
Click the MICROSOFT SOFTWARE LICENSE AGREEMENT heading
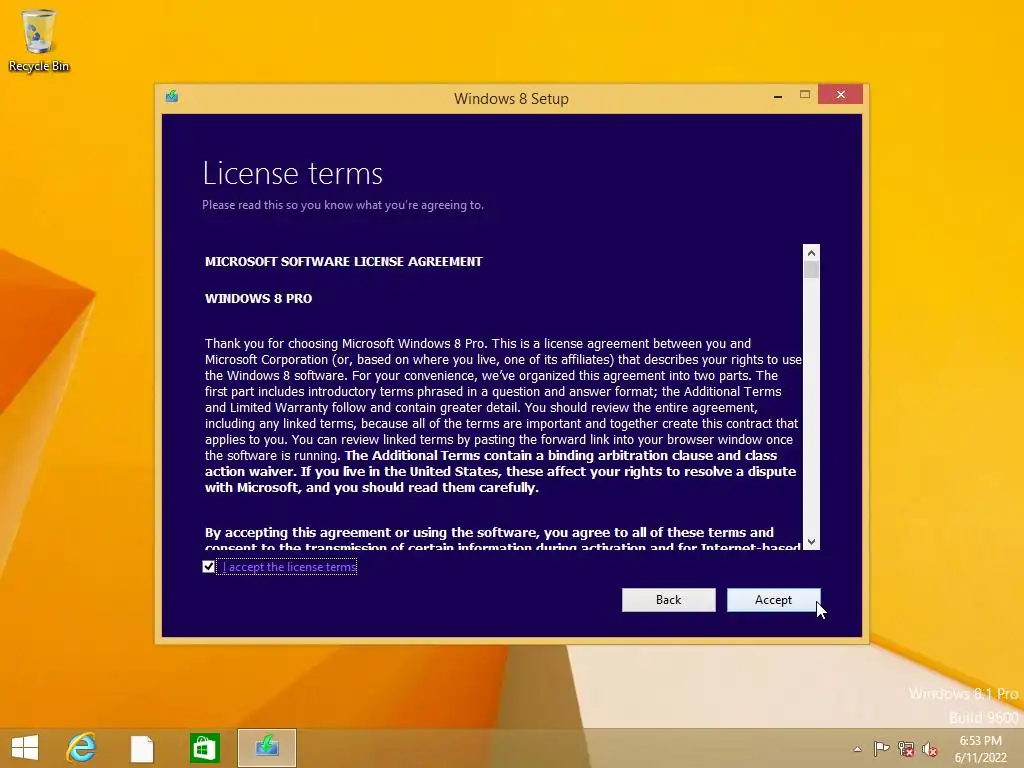(x=344, y=261)
